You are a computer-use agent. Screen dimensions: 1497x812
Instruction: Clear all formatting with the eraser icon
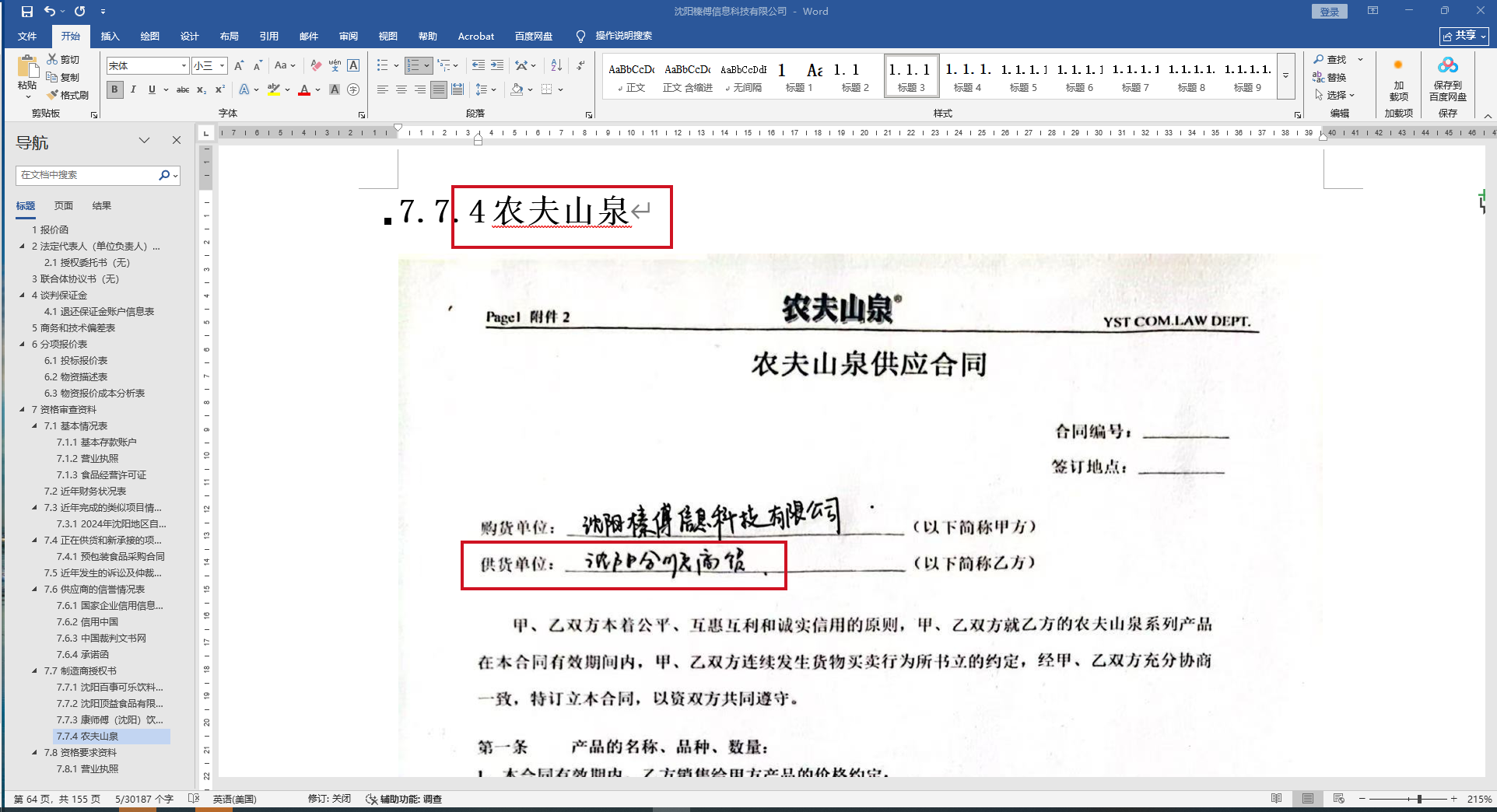315,65
